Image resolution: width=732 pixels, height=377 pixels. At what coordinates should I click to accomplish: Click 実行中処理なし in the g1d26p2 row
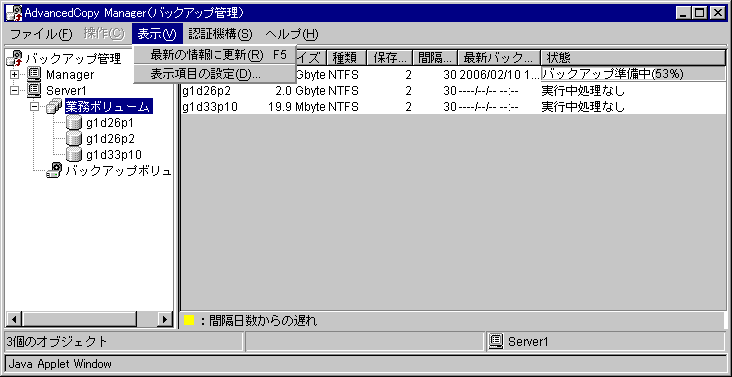click(x=583, y=91)
